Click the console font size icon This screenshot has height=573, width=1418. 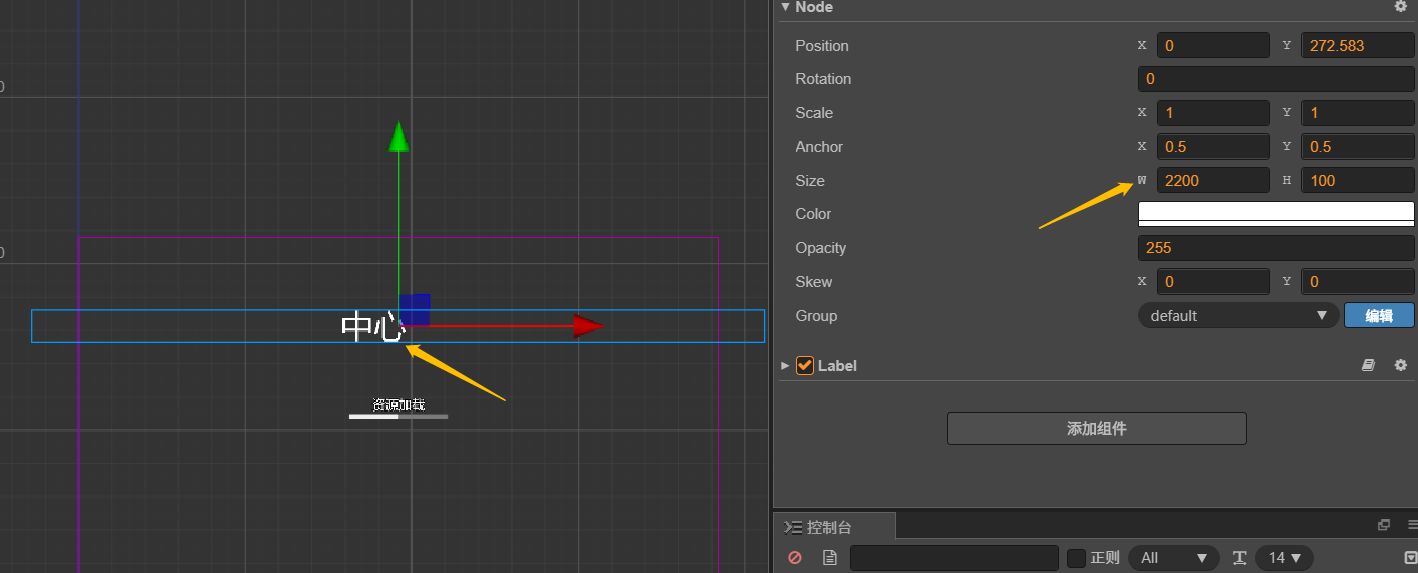point(1239,558)
